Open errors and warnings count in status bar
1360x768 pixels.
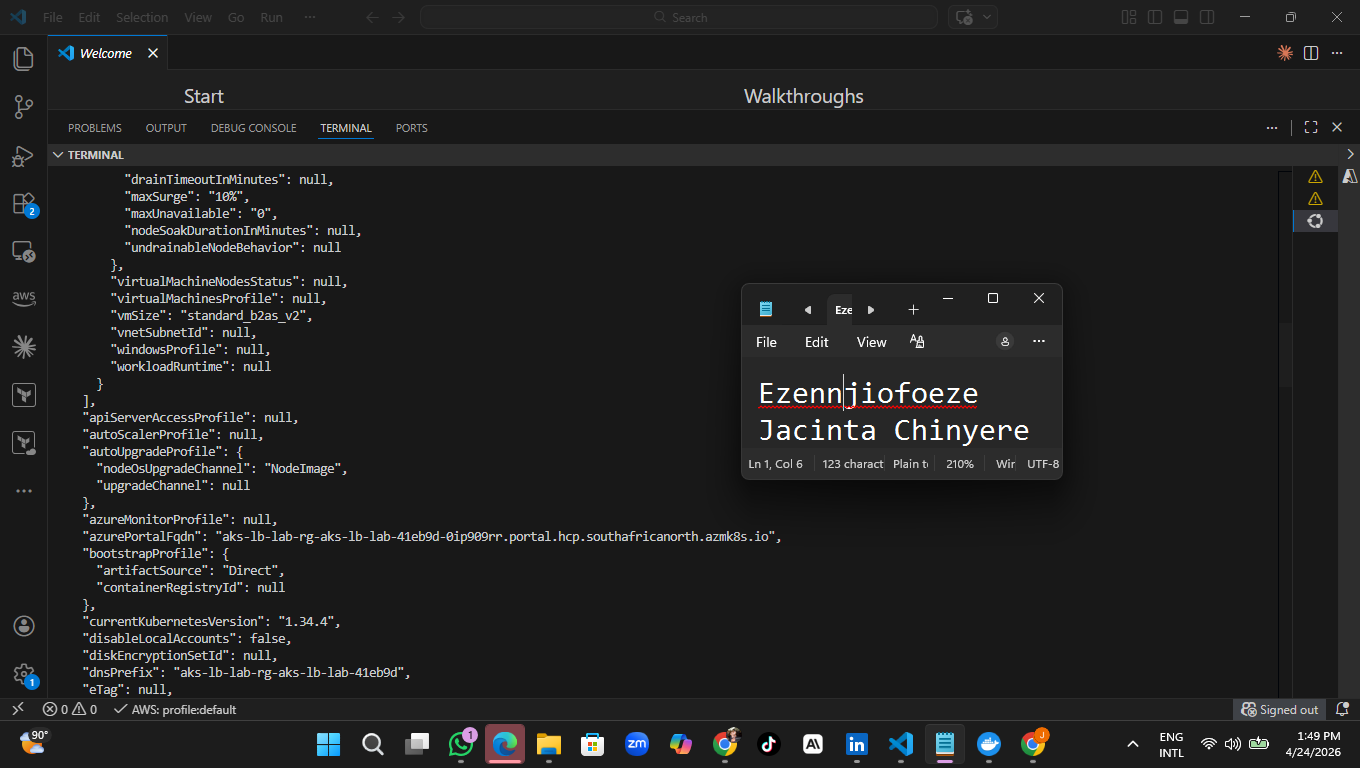pos(70,709)
